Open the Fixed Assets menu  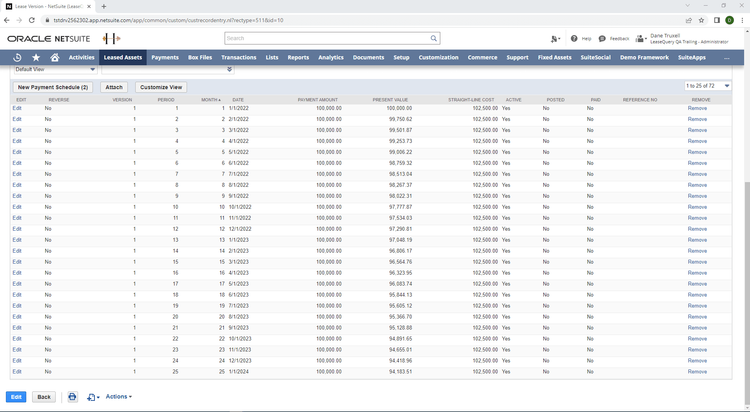click(x=554, y=57)
